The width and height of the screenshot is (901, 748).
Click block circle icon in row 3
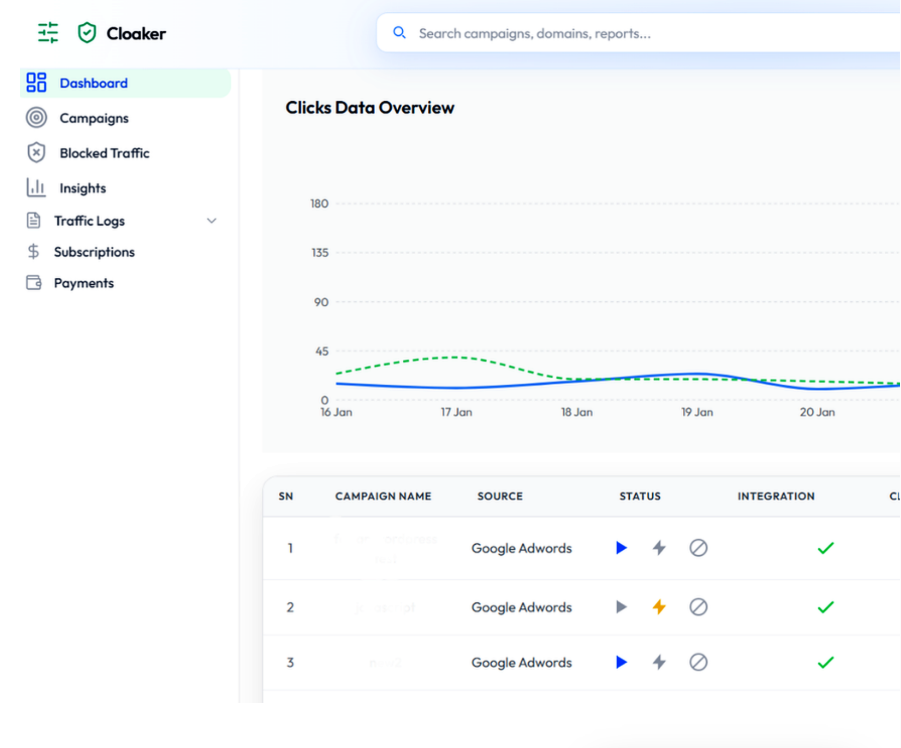(698, 662)
